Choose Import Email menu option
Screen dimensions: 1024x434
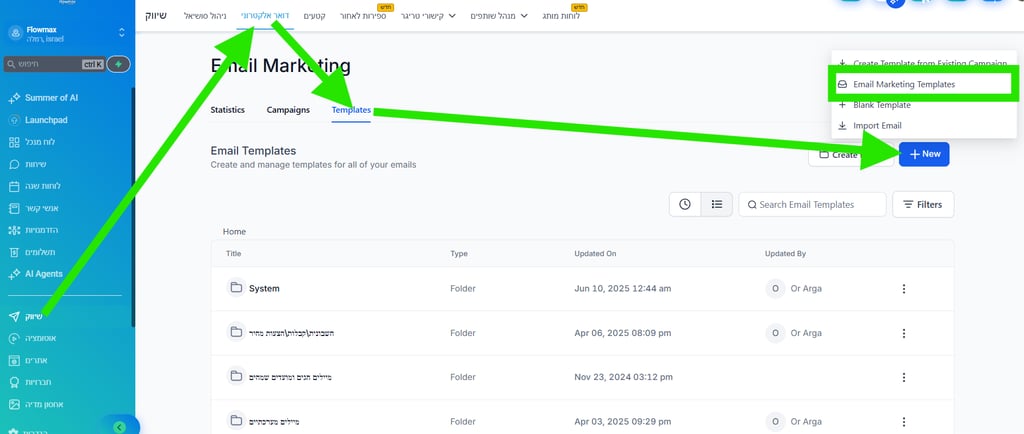(x=923, y=125)
